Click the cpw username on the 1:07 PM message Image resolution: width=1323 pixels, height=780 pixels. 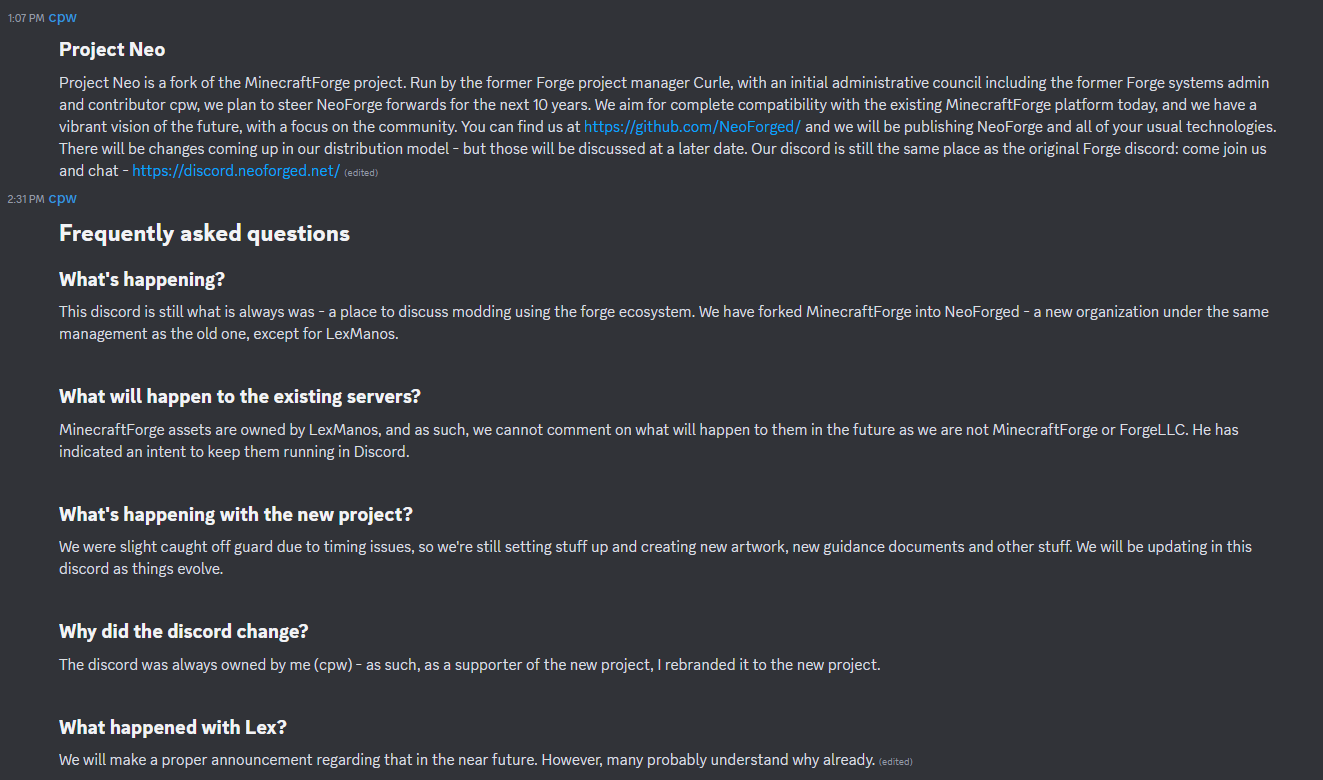click(62, 18)
